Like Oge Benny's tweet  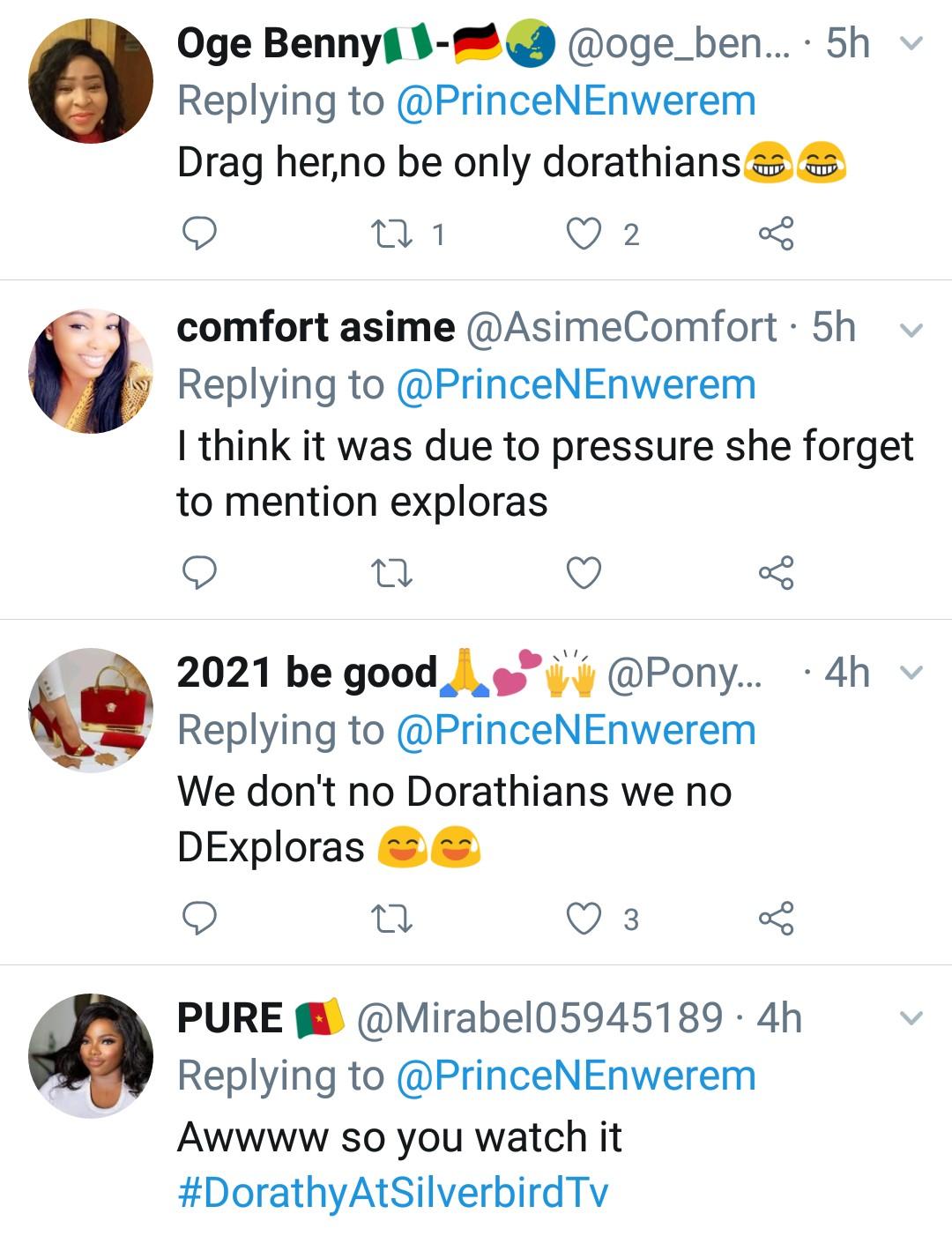tap(583, 234)
